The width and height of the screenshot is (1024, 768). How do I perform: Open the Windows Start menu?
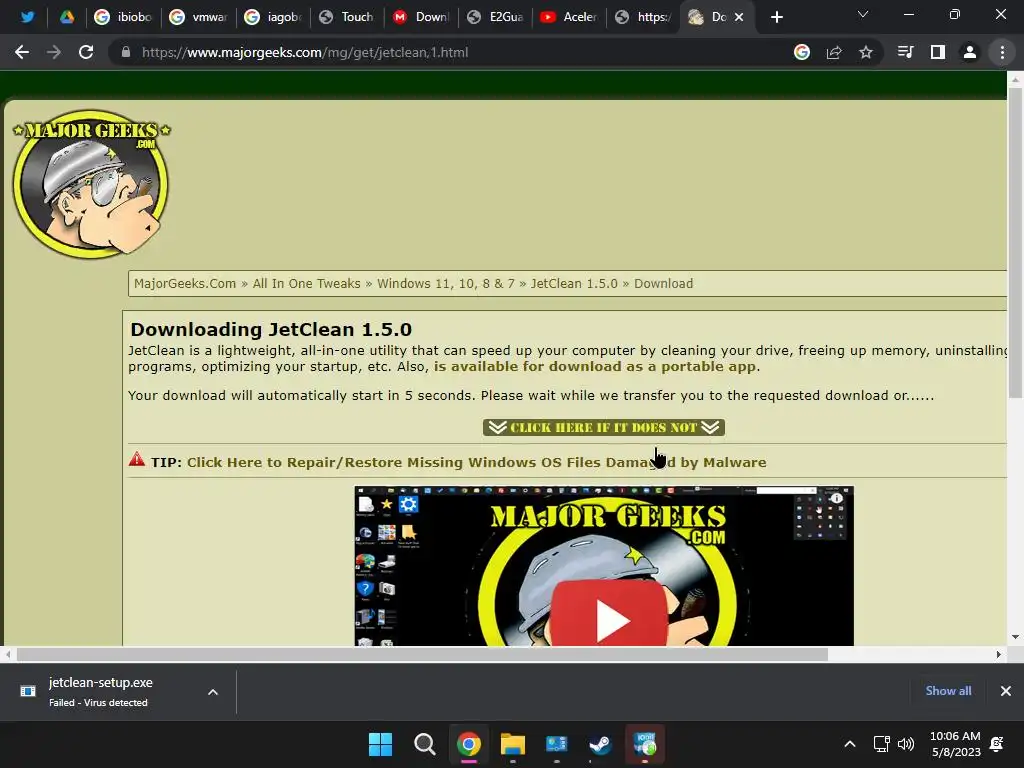(x=380, y=744)
